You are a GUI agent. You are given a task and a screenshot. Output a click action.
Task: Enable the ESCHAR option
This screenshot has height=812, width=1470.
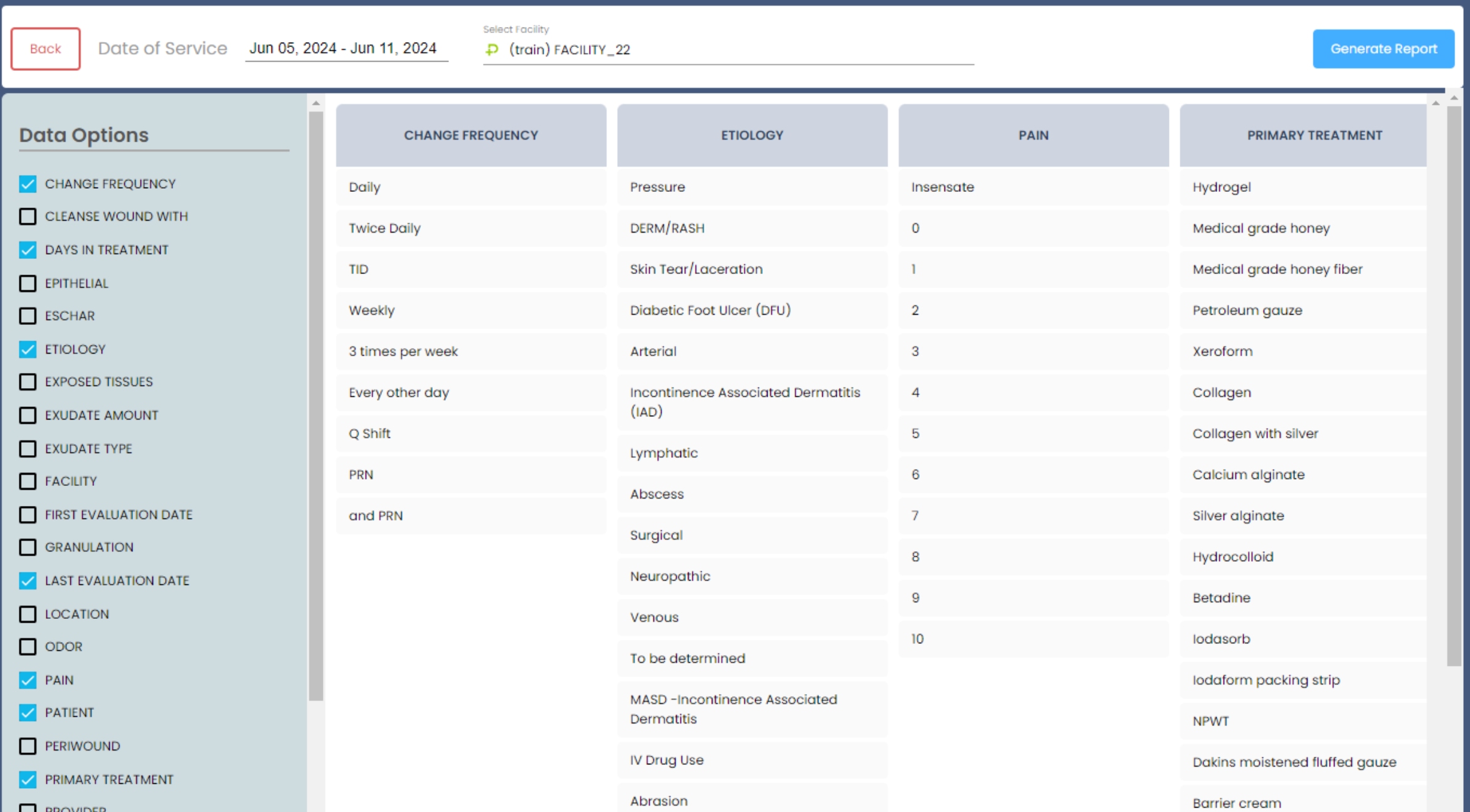click(x=28, y=316)
